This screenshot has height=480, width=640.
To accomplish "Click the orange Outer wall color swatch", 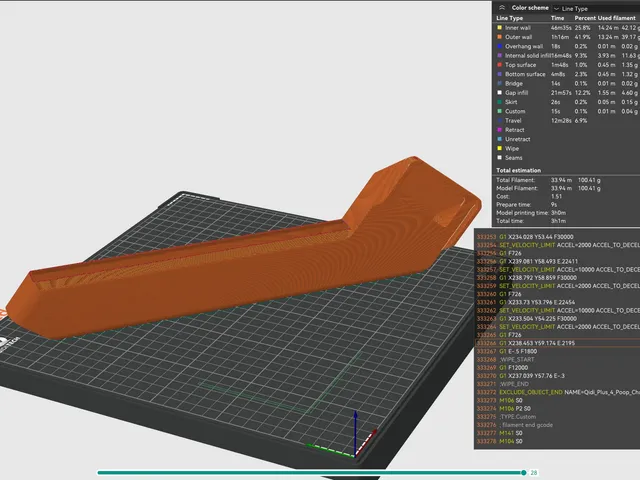I will tap(499, 37).
